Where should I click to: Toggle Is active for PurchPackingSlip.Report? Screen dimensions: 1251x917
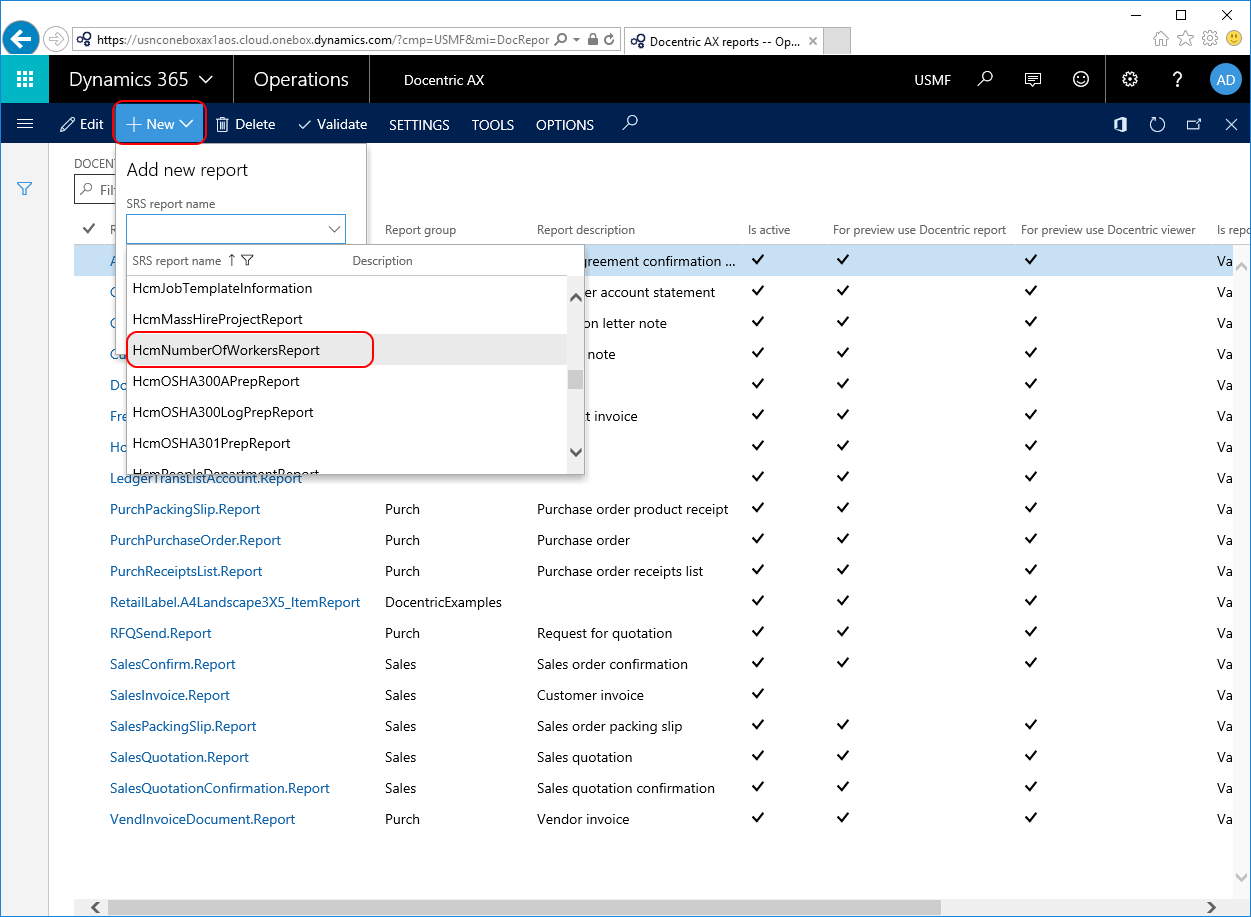point(758,508)
